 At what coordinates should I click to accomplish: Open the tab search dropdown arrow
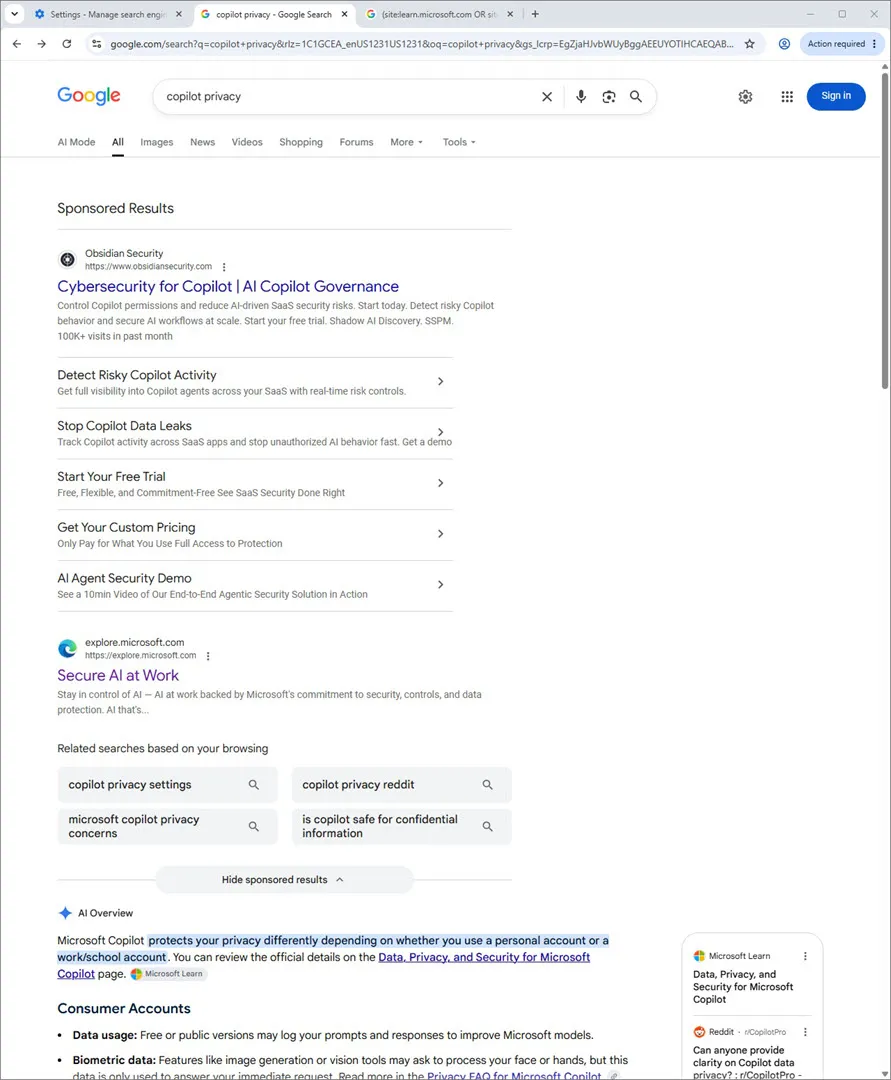pos(14,14)
